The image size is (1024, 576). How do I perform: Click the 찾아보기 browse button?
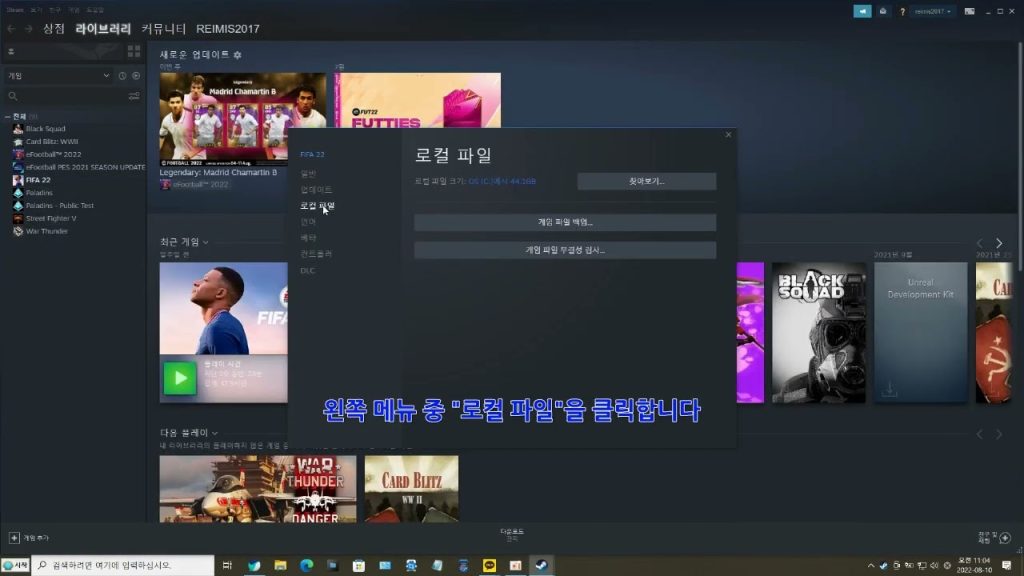[x=646, y=181]
